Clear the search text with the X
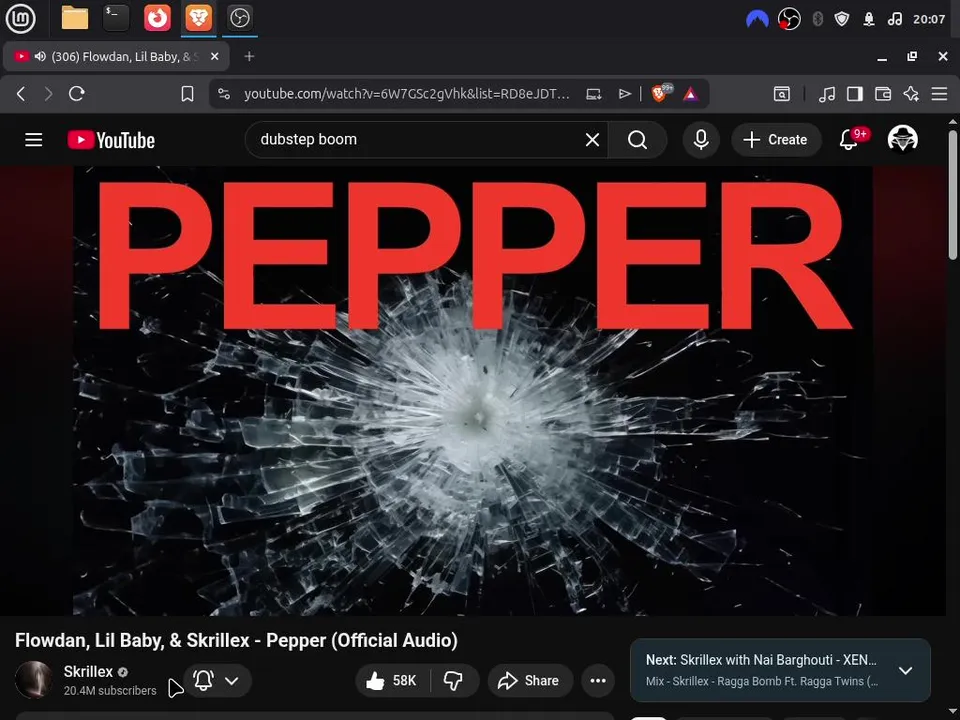960x720 pixels. click(592, 140)
